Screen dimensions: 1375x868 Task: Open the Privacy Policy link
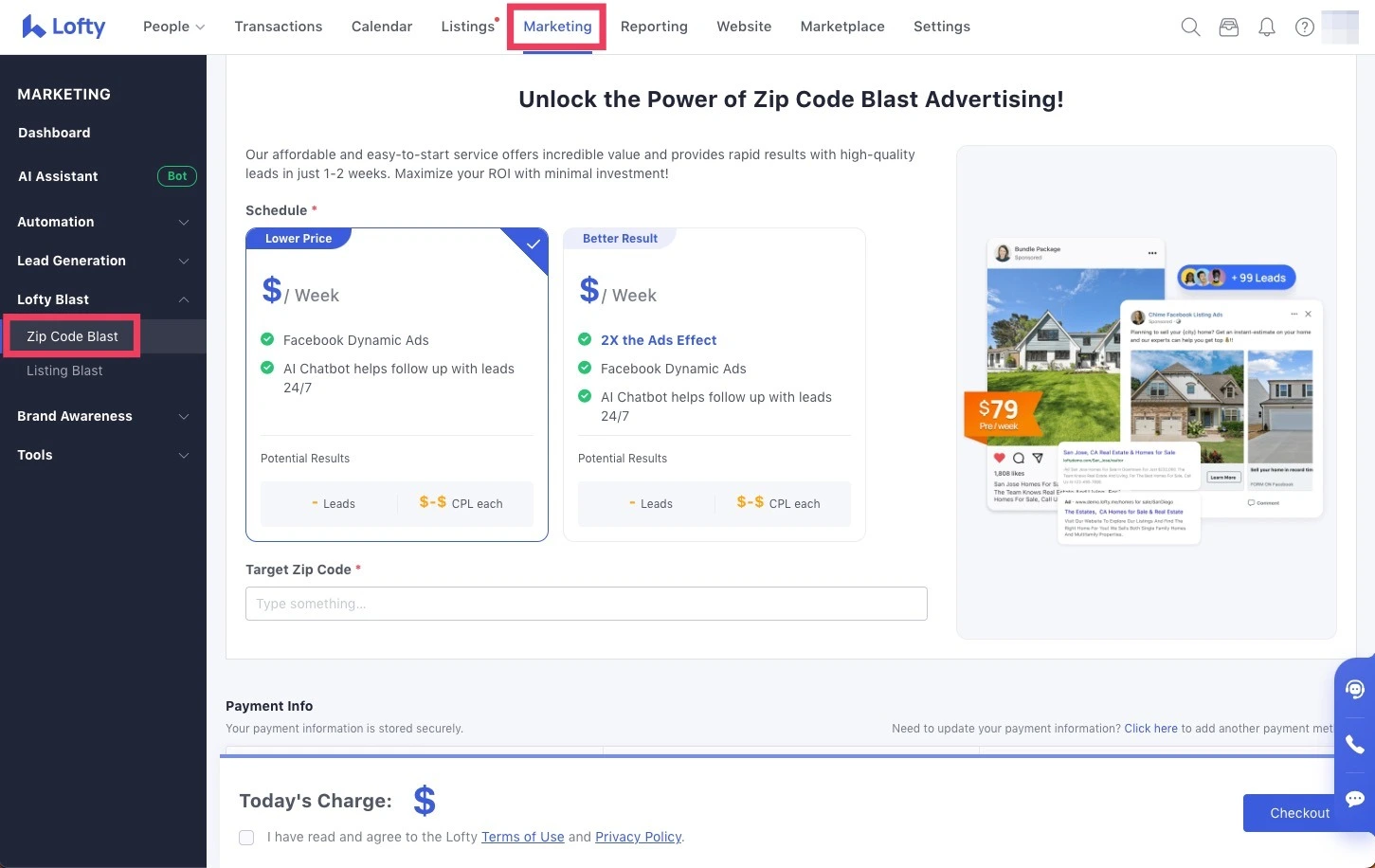[638, 837]
